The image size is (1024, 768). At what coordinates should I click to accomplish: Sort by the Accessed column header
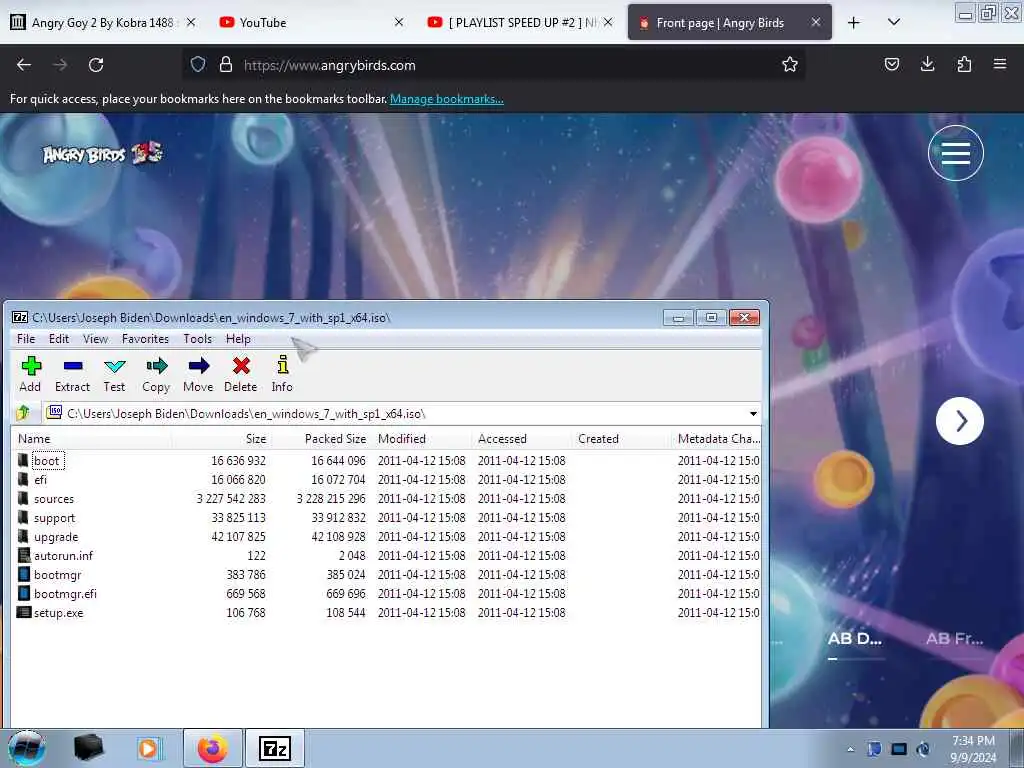[522, 439]
